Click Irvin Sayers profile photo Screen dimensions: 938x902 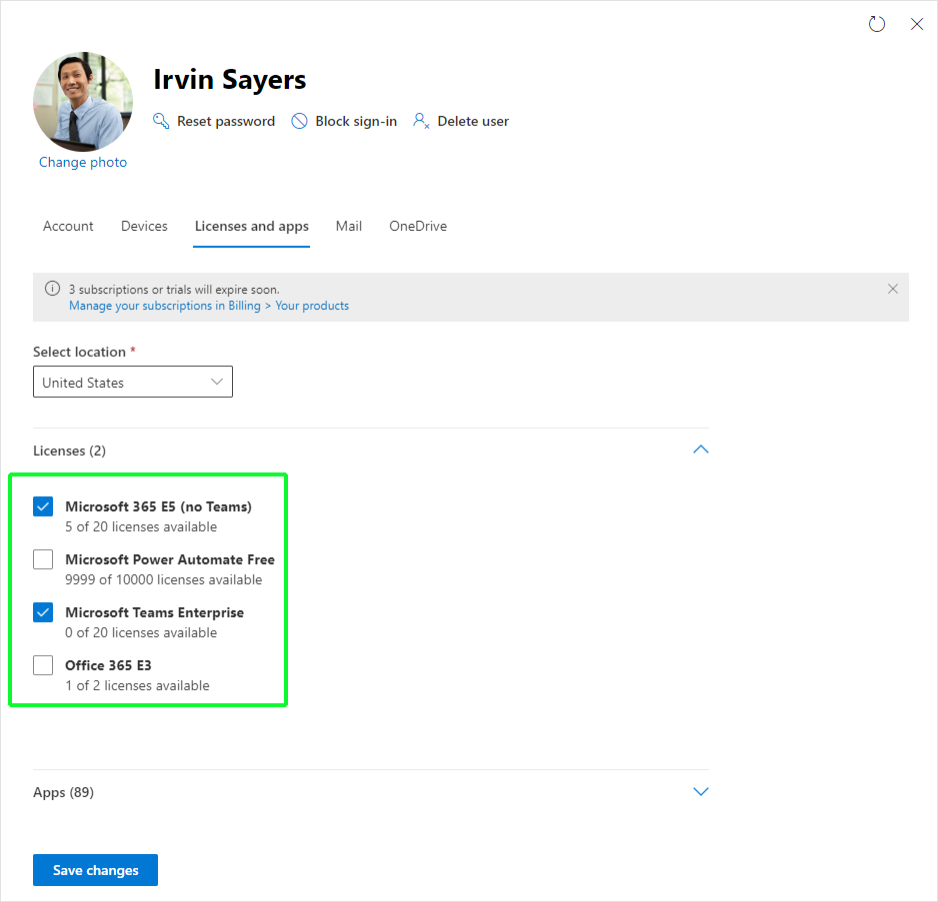coord(83,102)
